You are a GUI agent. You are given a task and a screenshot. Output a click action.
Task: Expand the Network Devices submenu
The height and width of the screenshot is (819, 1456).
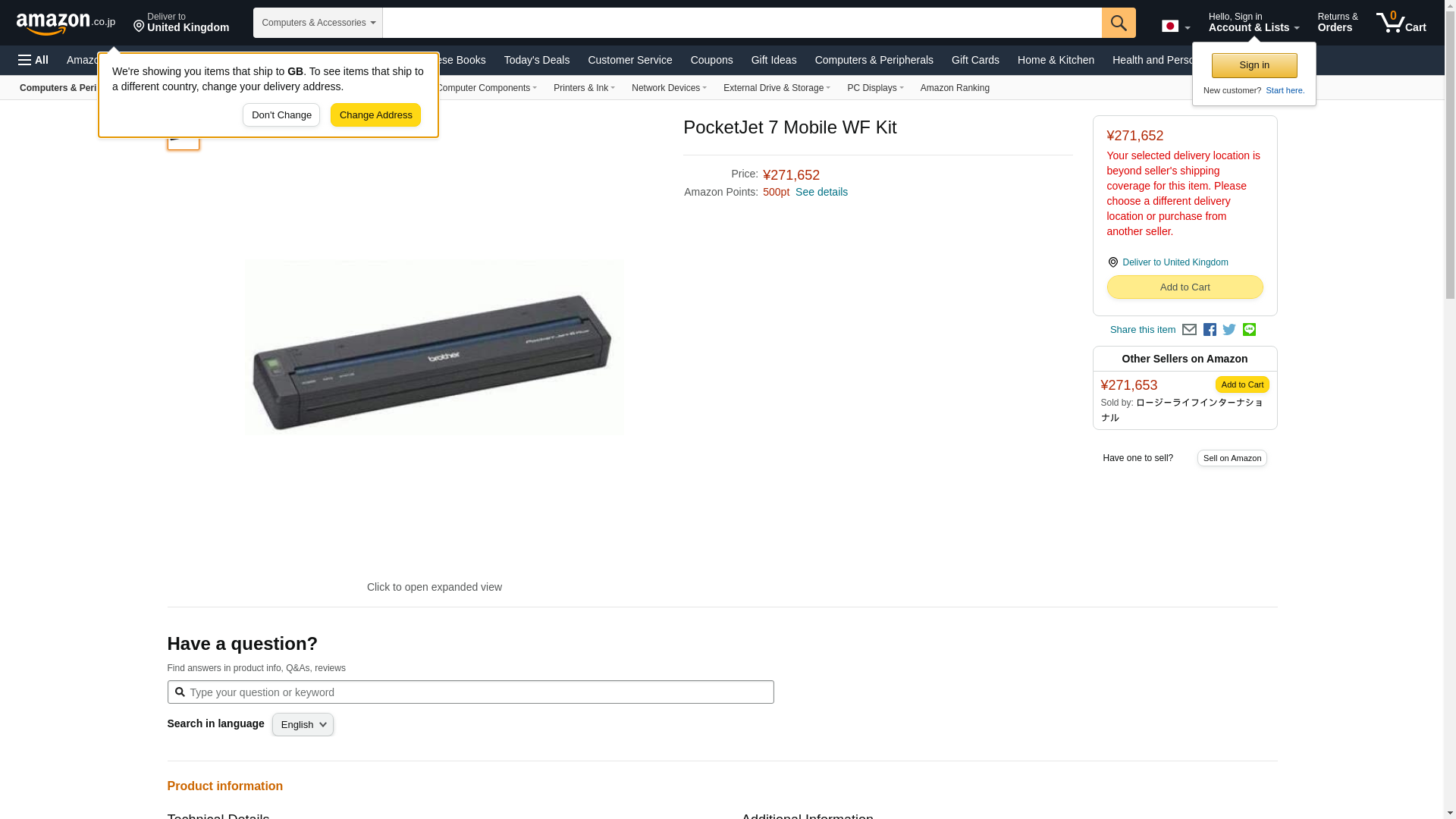point(669,88)
